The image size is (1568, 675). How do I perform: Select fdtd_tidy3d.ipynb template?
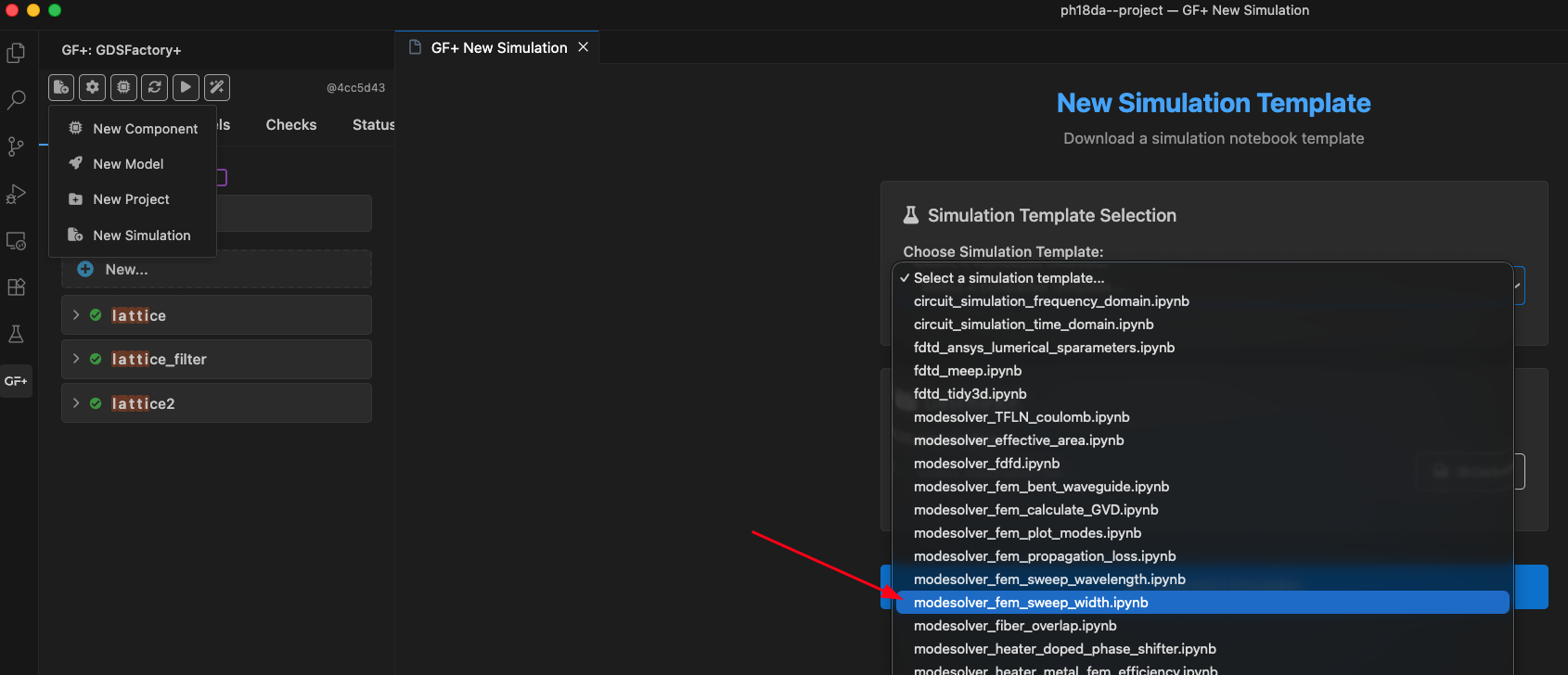pos(1202,394)
